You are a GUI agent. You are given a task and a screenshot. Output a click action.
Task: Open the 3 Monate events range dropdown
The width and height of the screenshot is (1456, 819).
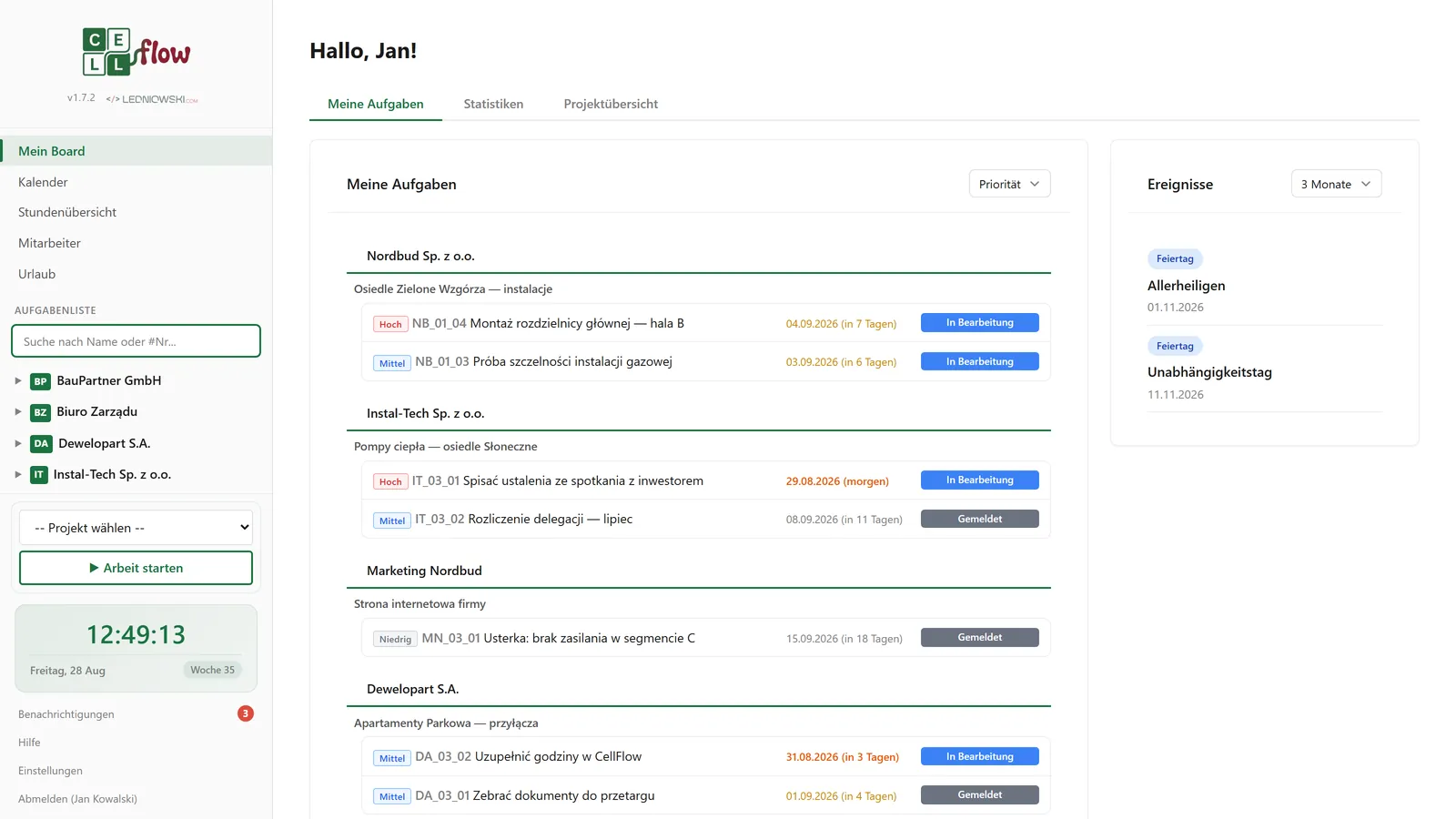1336,184
